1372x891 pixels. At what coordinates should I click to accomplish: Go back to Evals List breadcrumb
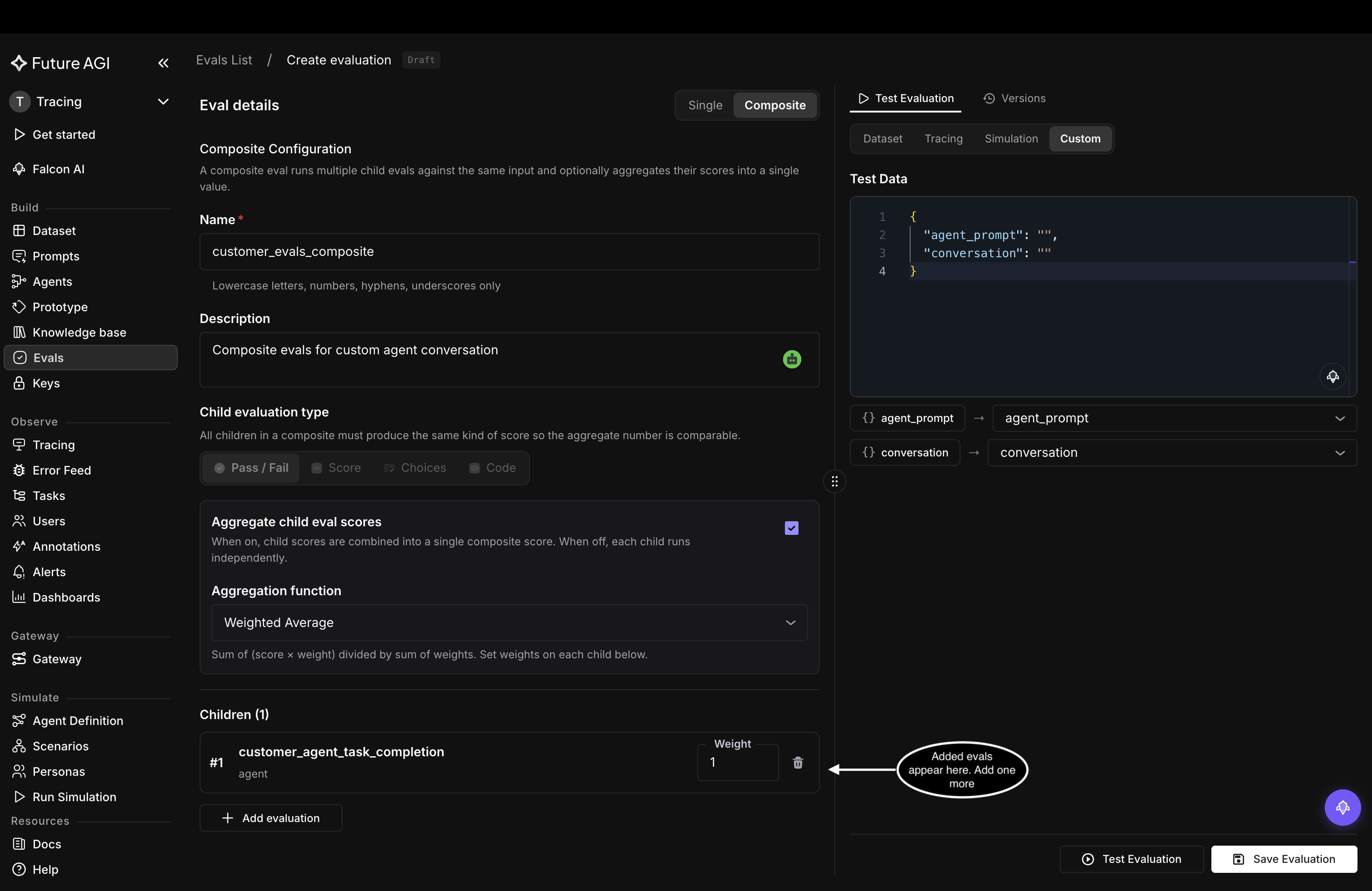coord(224,59)
